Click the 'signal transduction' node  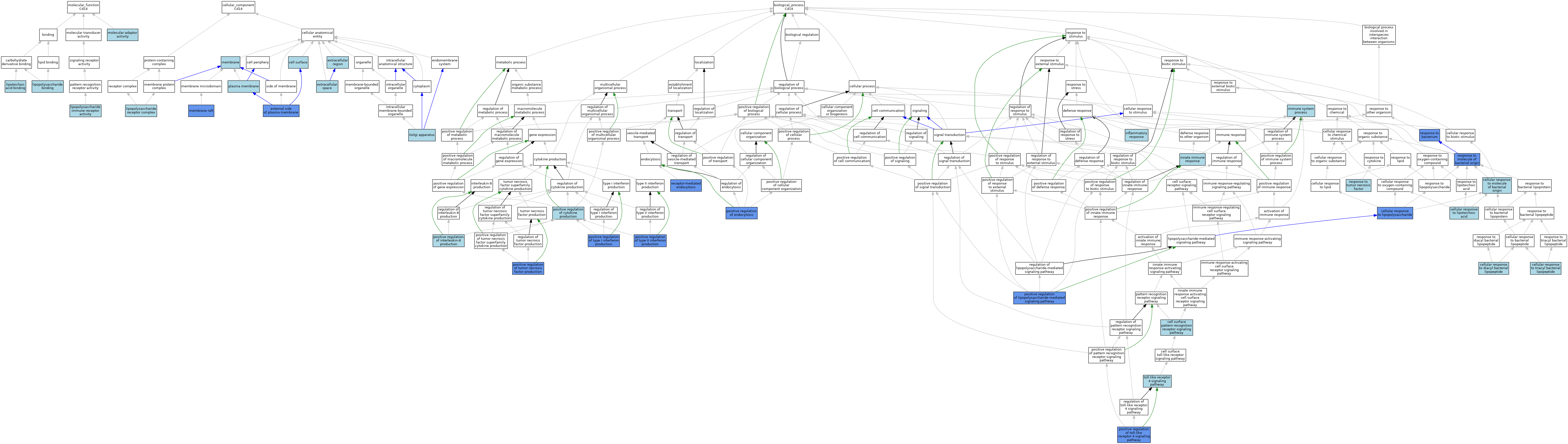coord(950,135)
